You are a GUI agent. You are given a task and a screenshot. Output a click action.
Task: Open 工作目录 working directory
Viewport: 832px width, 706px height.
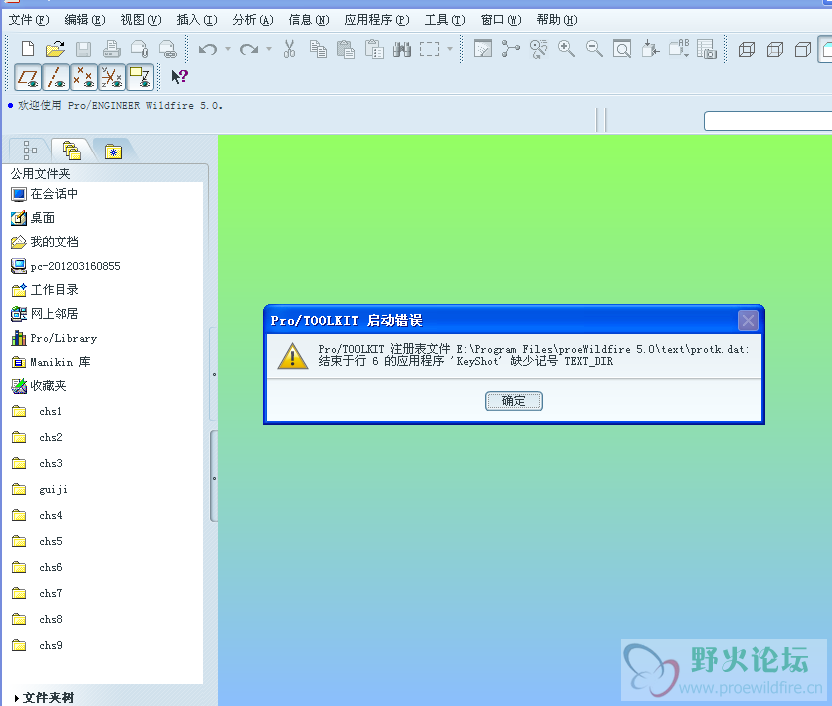click(x=45, y=290)
